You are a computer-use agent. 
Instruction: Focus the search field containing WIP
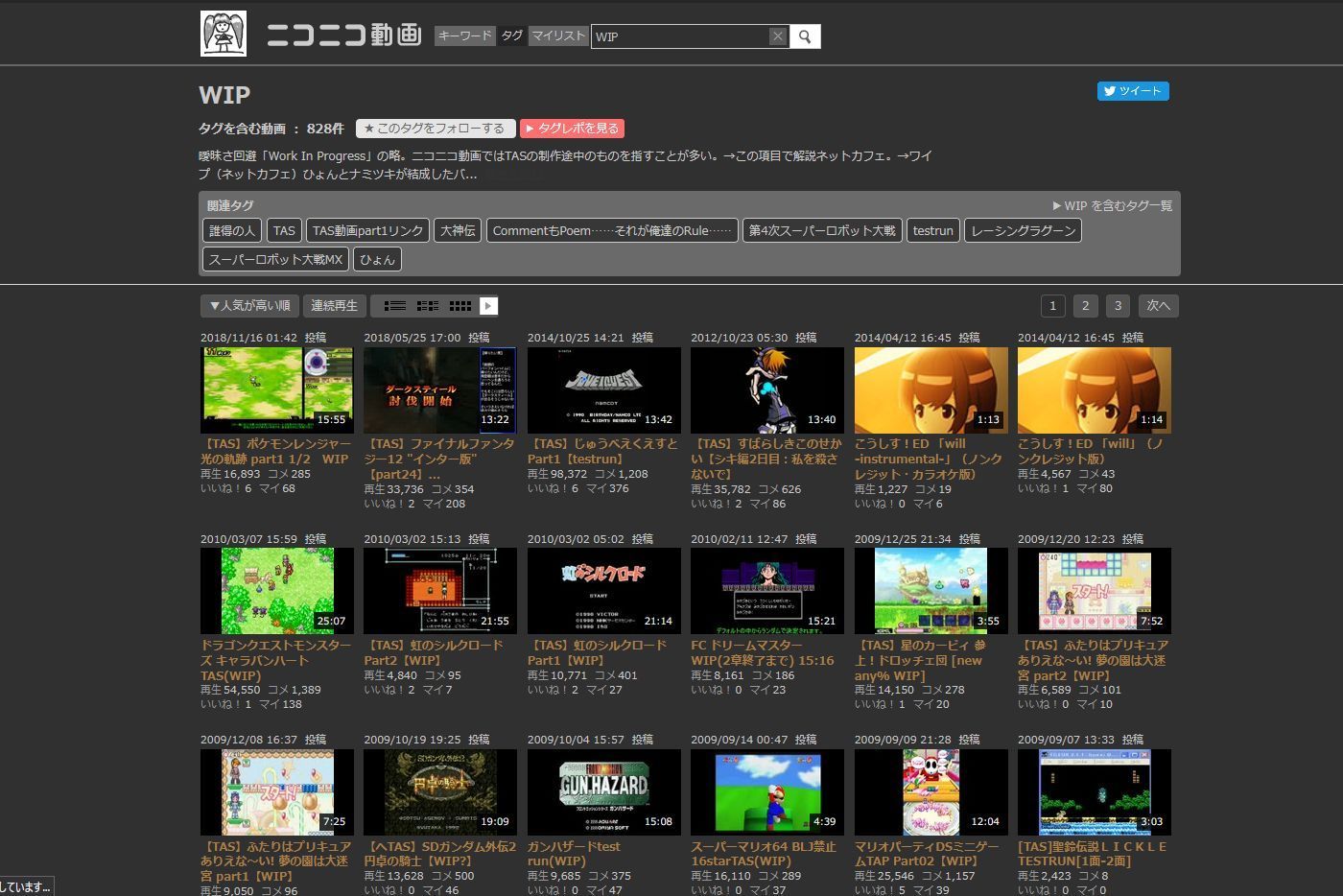point(680,36)
